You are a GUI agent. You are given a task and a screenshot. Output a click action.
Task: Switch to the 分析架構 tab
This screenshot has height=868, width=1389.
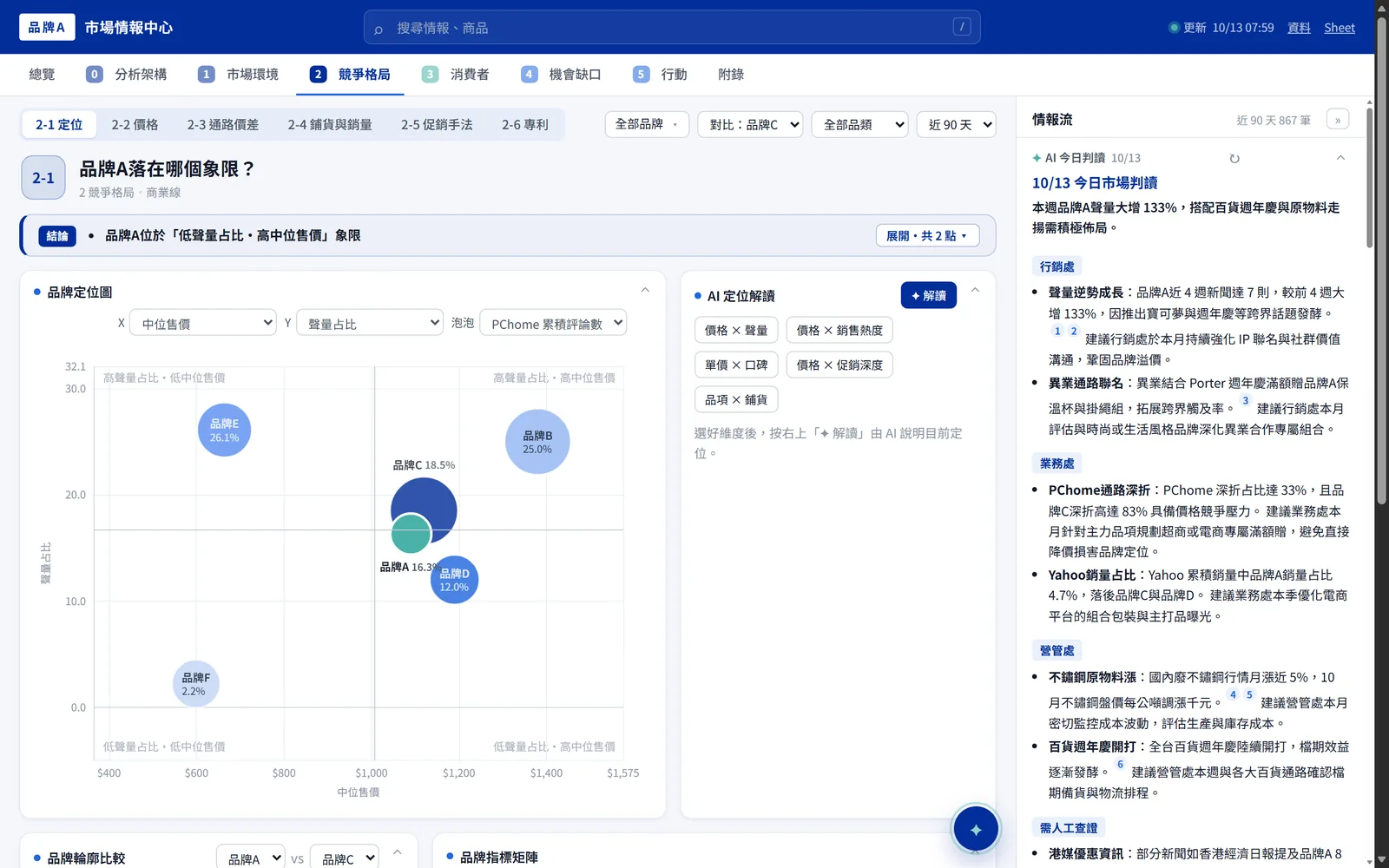[127, 75]
